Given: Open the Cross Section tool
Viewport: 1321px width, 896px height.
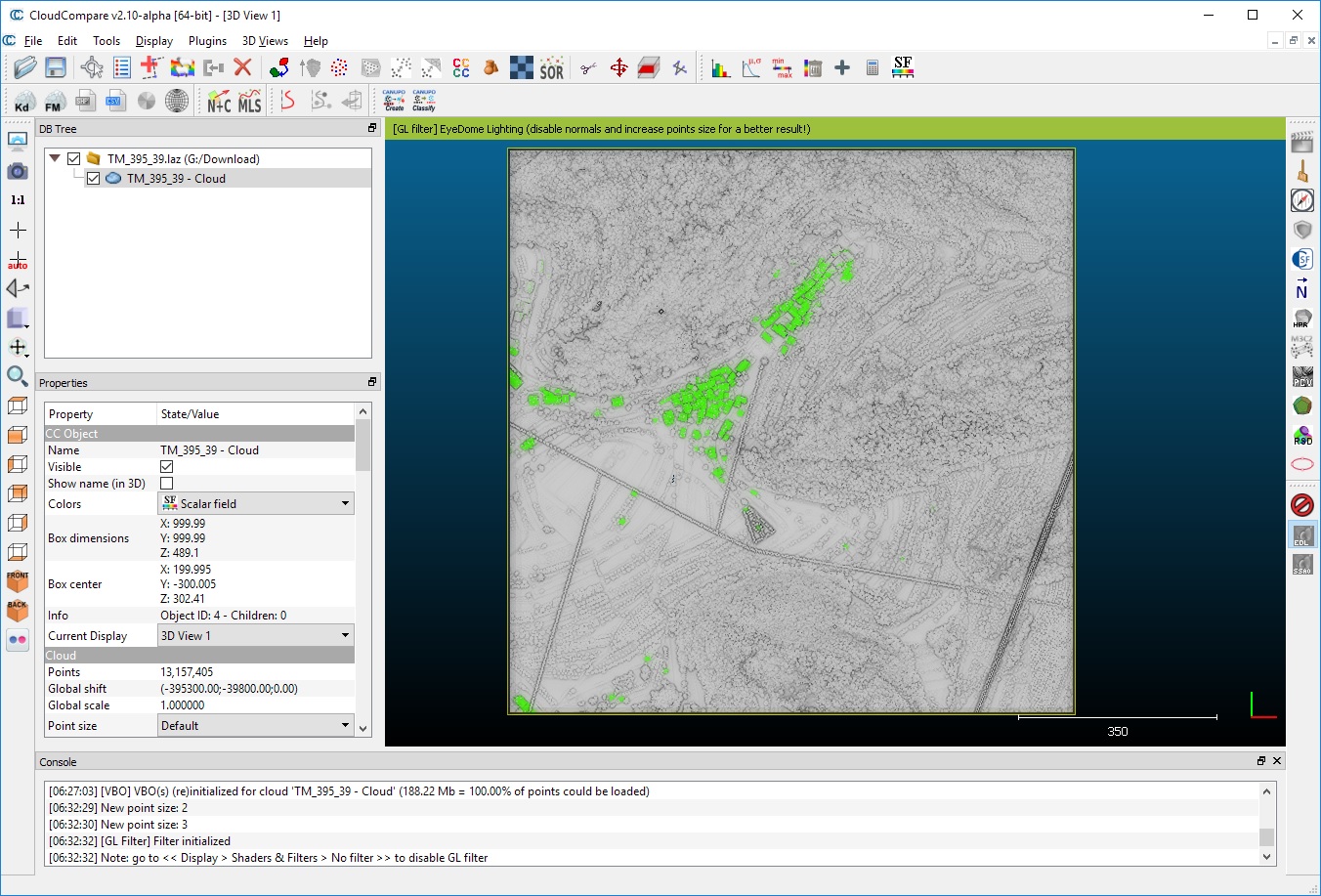Looking at the screenshot, I should click(649, 67).
